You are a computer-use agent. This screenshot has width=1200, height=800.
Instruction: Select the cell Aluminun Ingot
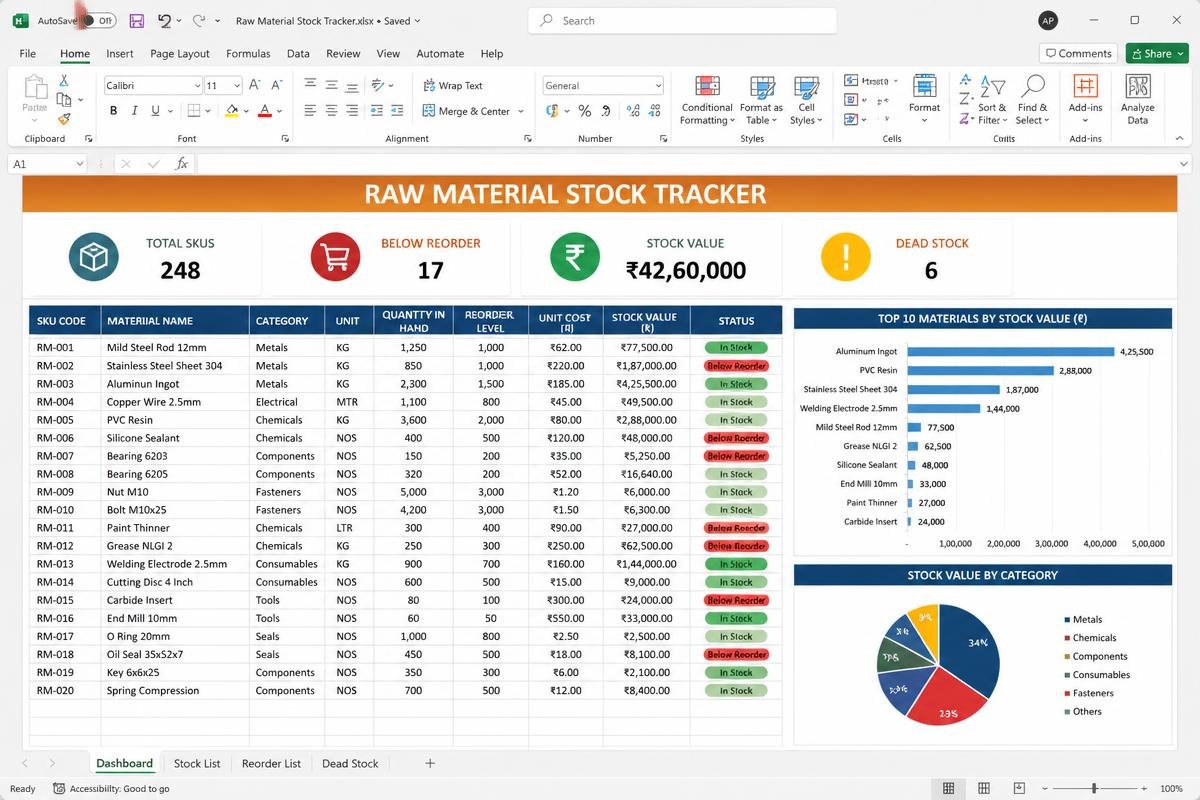click(176, 384)
